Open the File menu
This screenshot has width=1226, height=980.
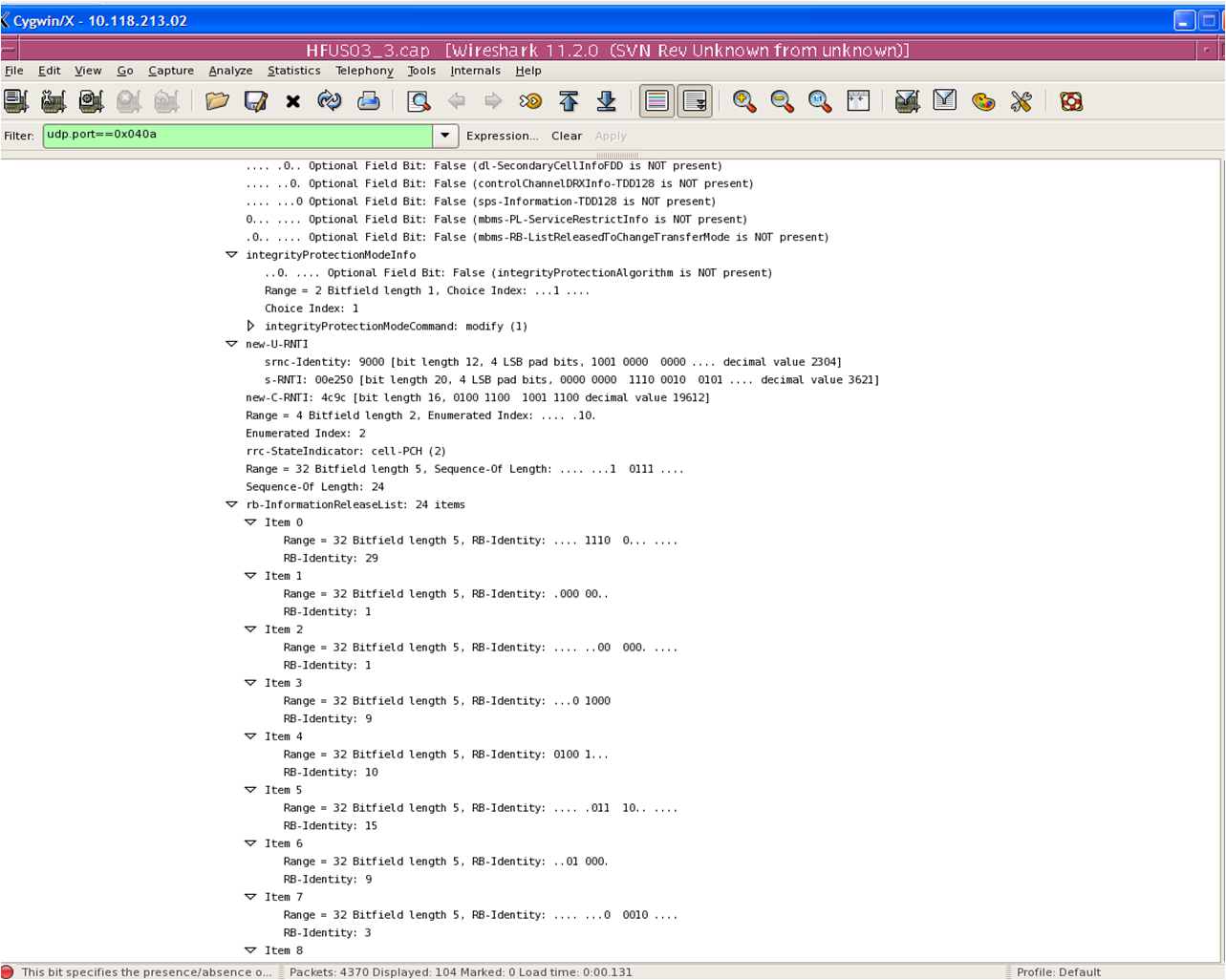click(14, 71)
